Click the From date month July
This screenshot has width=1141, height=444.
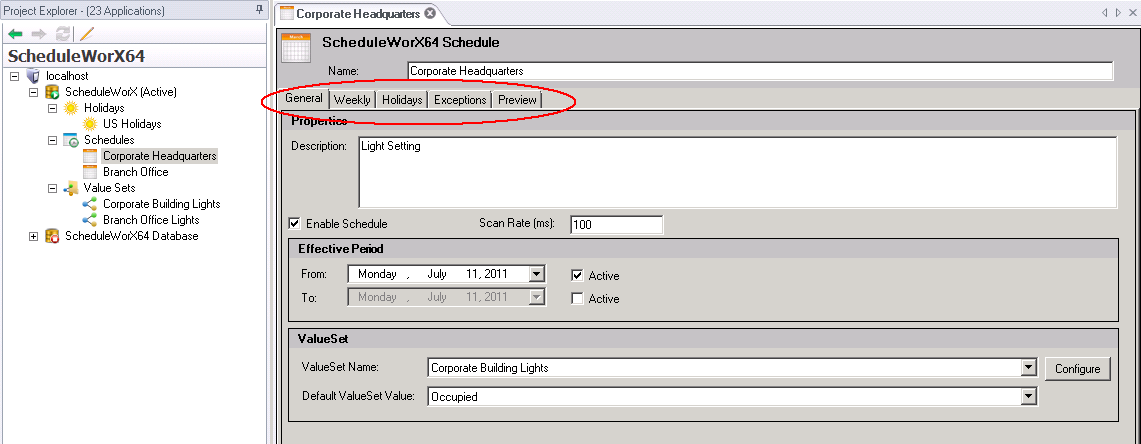coord(437,274)
